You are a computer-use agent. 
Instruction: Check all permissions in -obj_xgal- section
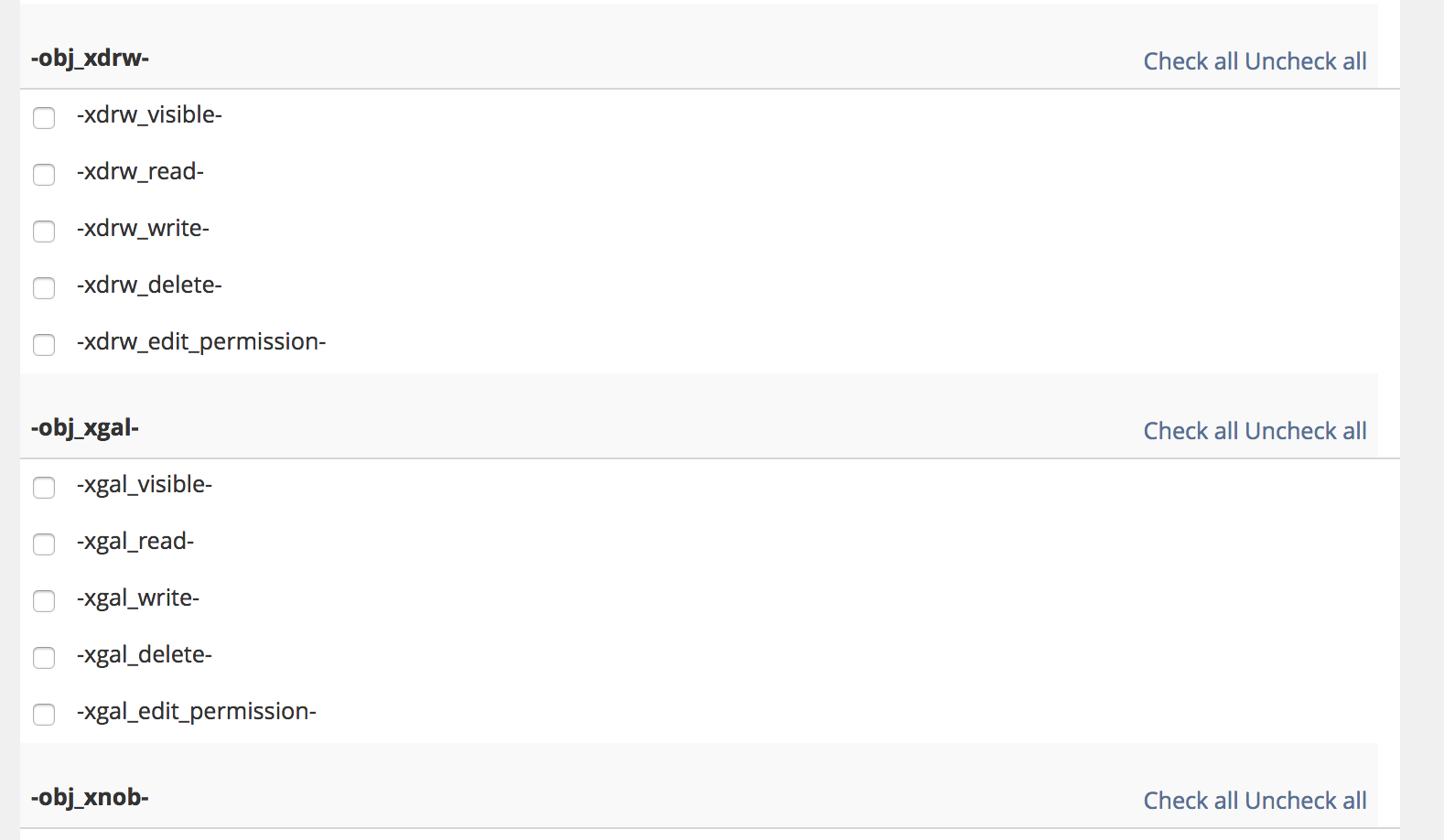click(x=1191, y=431)
